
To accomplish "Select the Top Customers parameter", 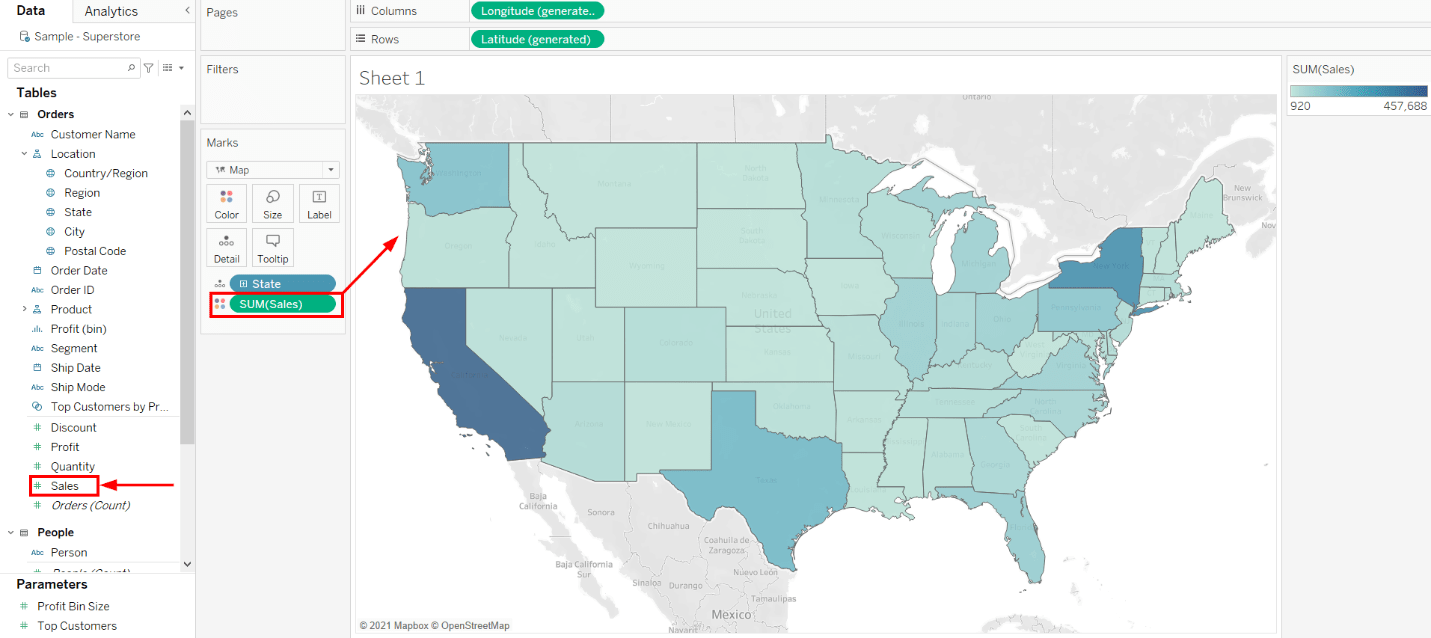I will pos(77,626).
